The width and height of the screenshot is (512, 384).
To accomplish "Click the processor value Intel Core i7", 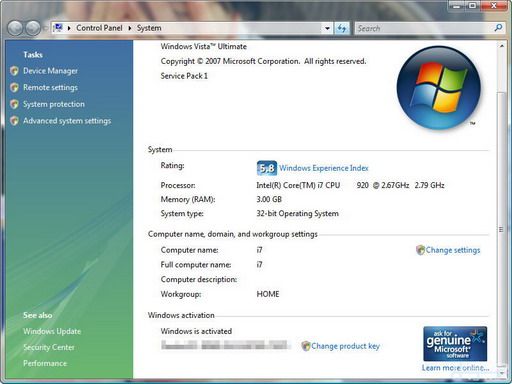I will [350, 185].
